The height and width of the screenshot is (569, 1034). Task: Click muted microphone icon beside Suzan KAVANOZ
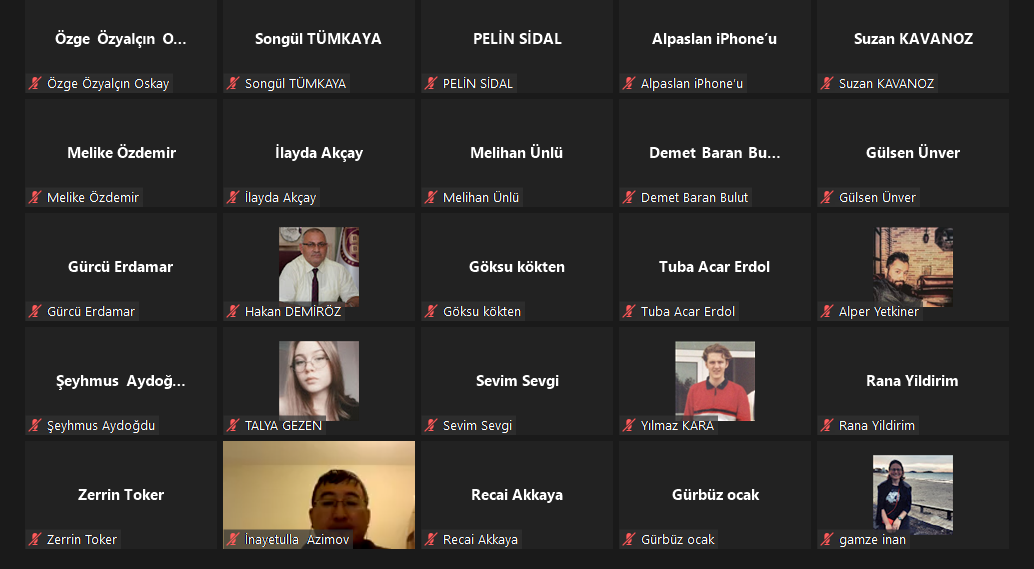[827, 84]
